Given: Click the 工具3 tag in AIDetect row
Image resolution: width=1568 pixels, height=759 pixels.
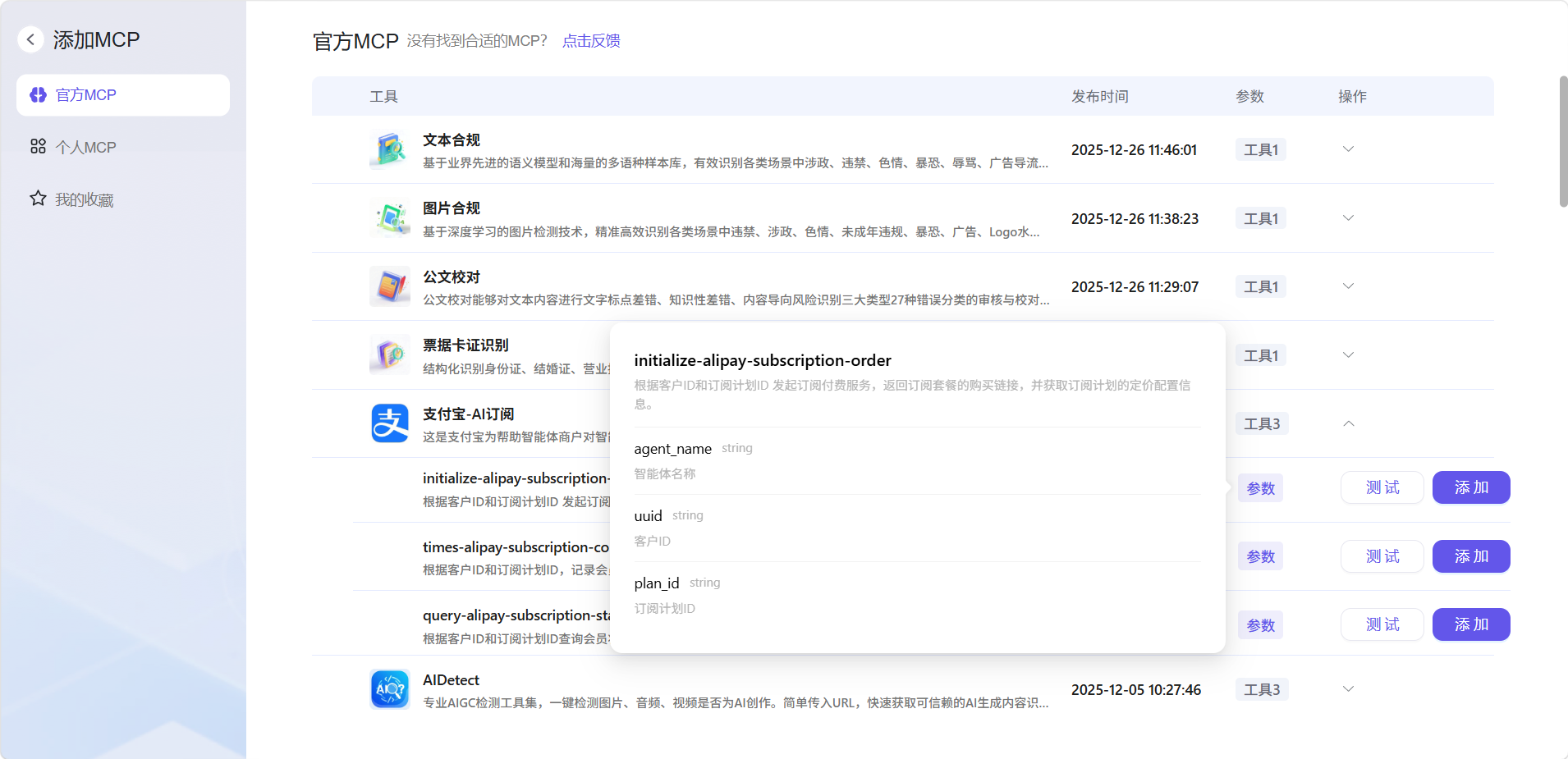Looking at the screenshot, I should coord(1262,690).
